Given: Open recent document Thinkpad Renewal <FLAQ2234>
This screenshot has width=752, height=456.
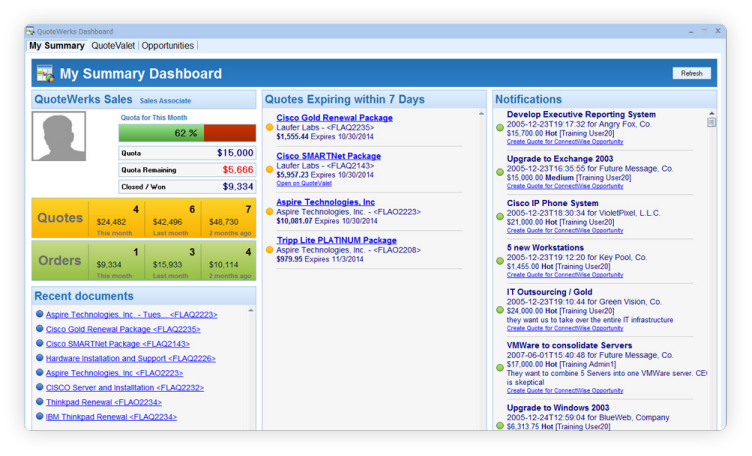Looking at the screenshot, I should coord(104,402).
